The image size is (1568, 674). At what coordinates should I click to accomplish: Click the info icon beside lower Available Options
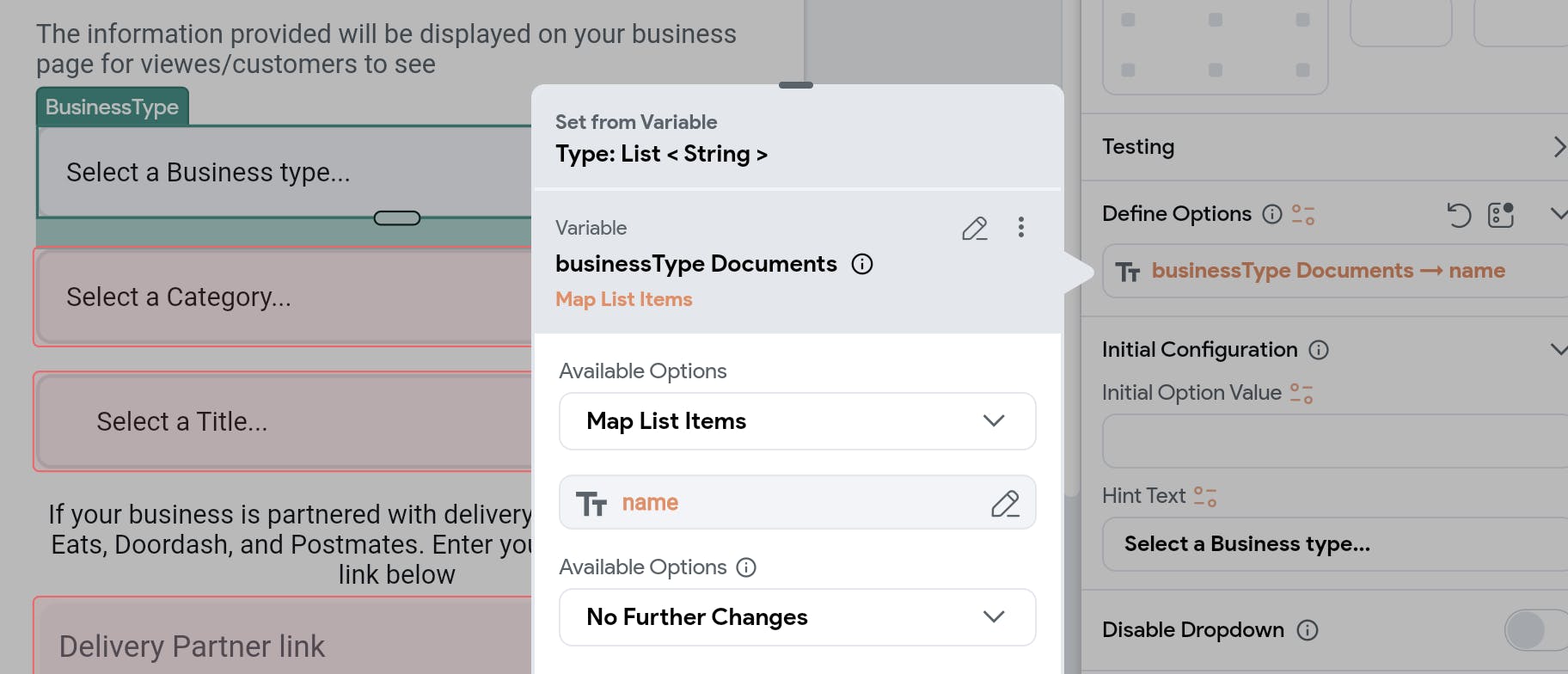coord(746,567)
